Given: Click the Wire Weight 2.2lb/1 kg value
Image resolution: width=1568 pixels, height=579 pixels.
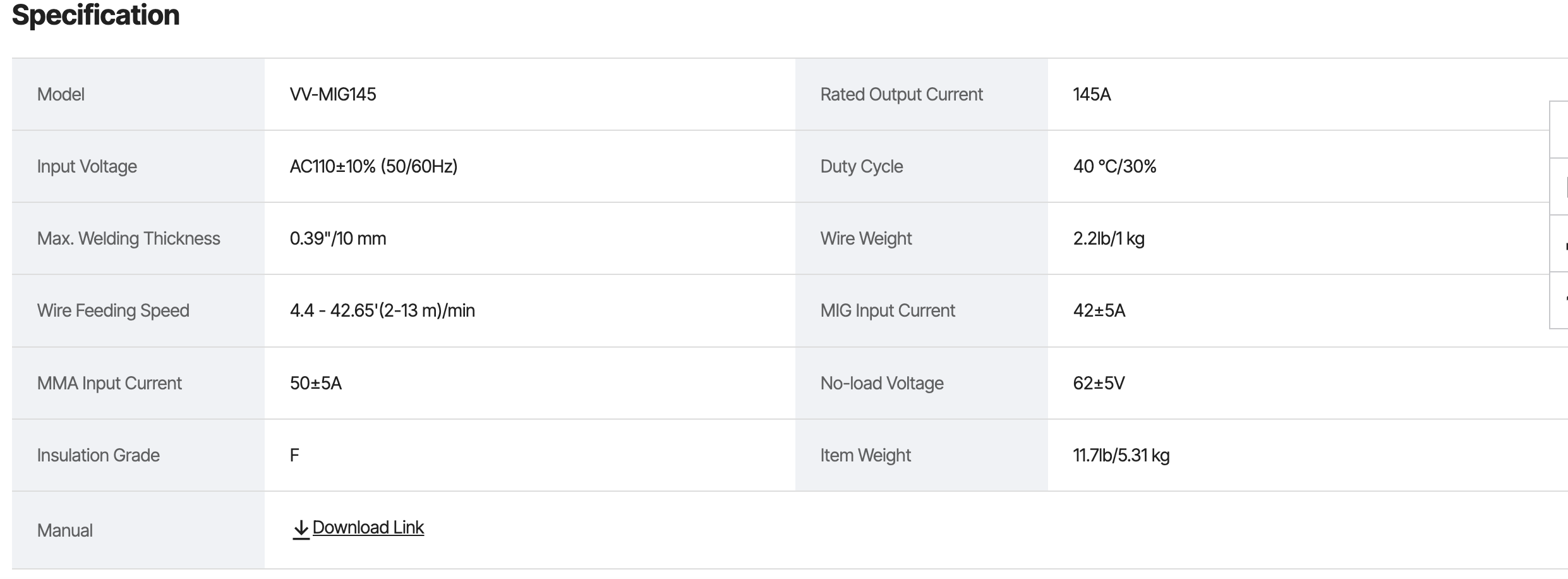Looking at the screenshot, I should click(x=1109, y=238).
